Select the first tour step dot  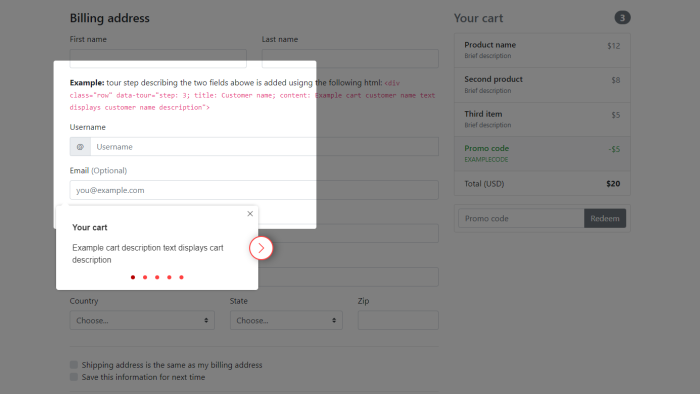coord(133,278)
